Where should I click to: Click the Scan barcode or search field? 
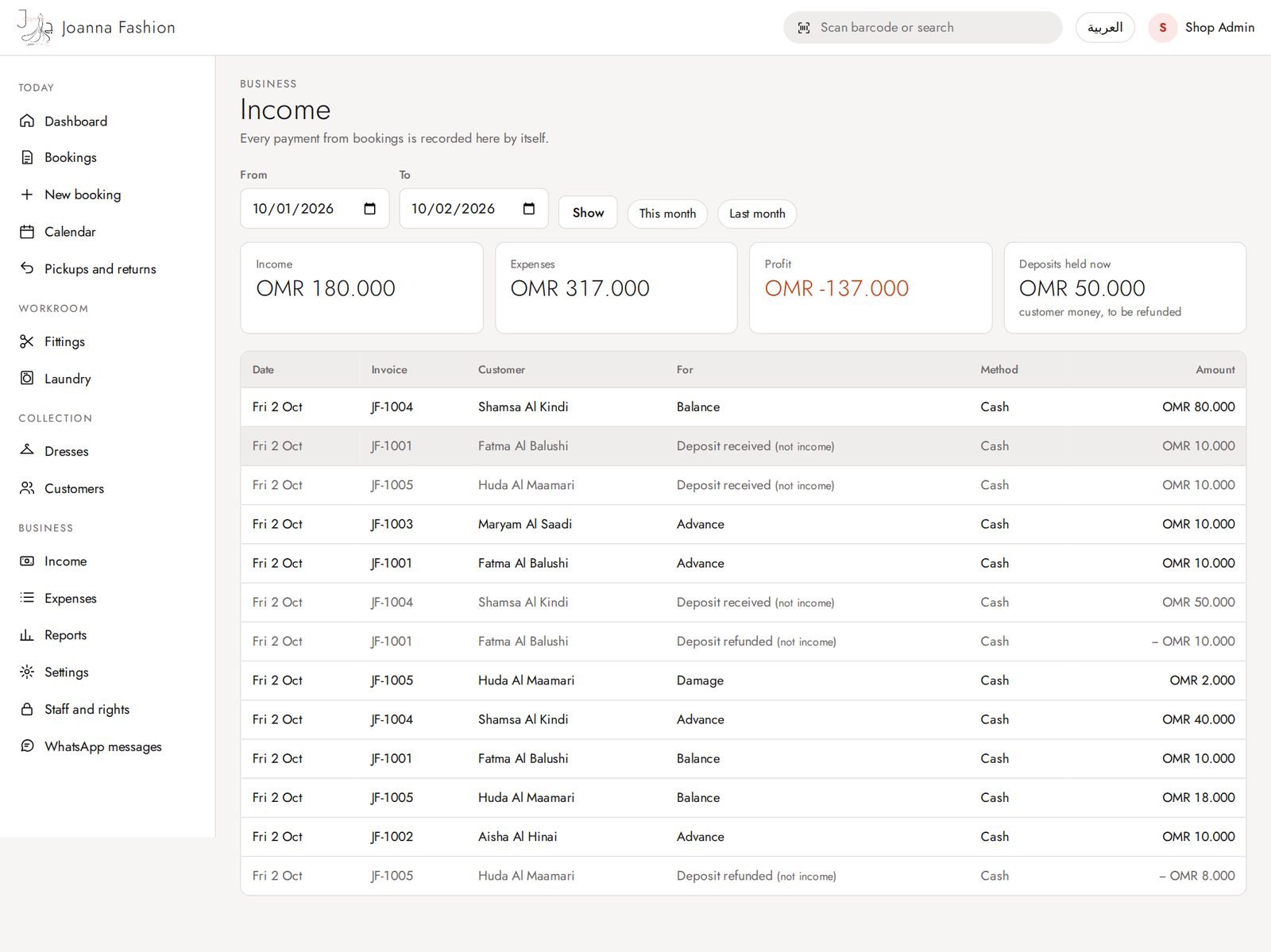(922, 28)
